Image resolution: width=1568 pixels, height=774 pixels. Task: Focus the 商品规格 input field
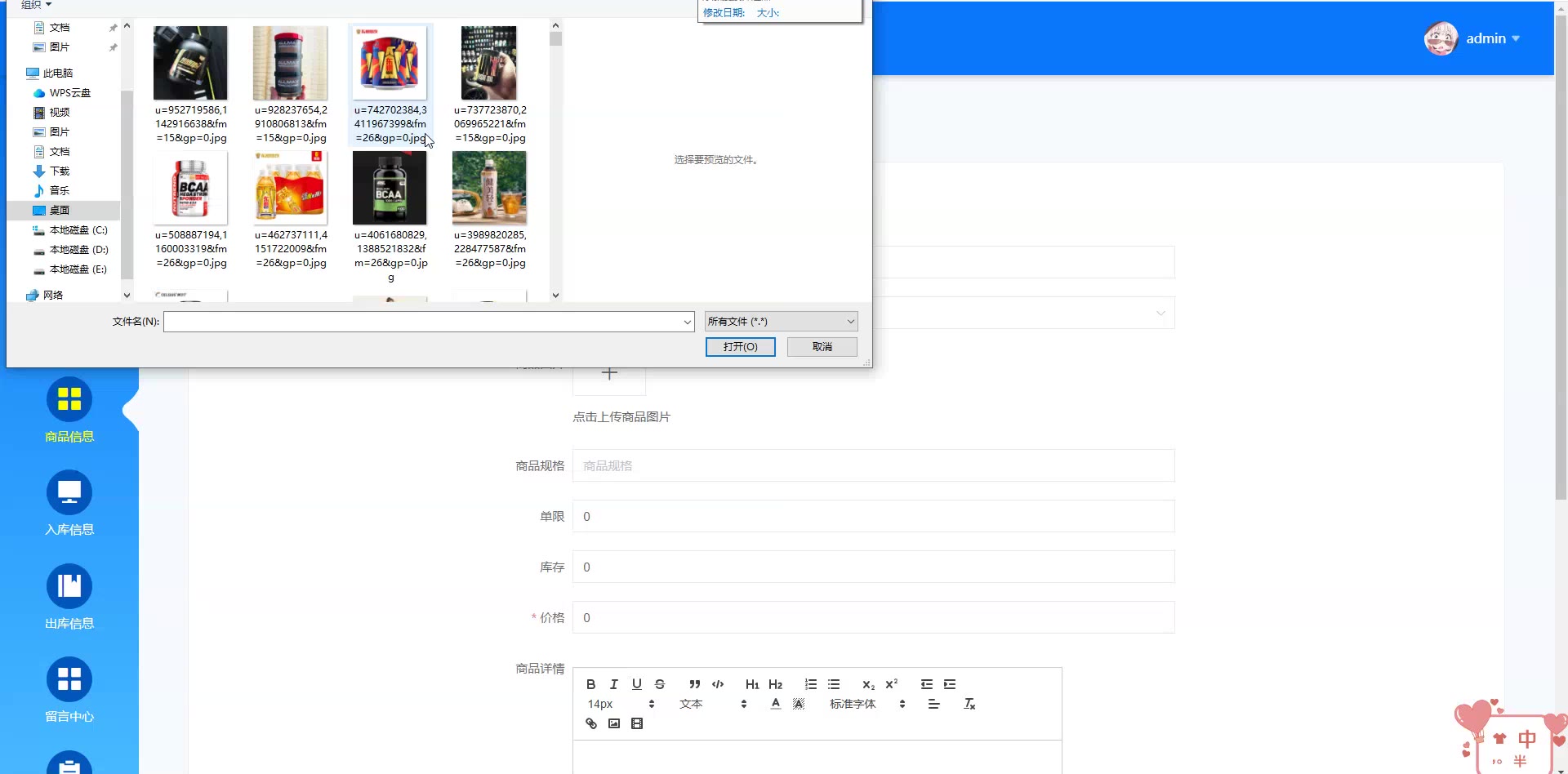tap(874, 465)
